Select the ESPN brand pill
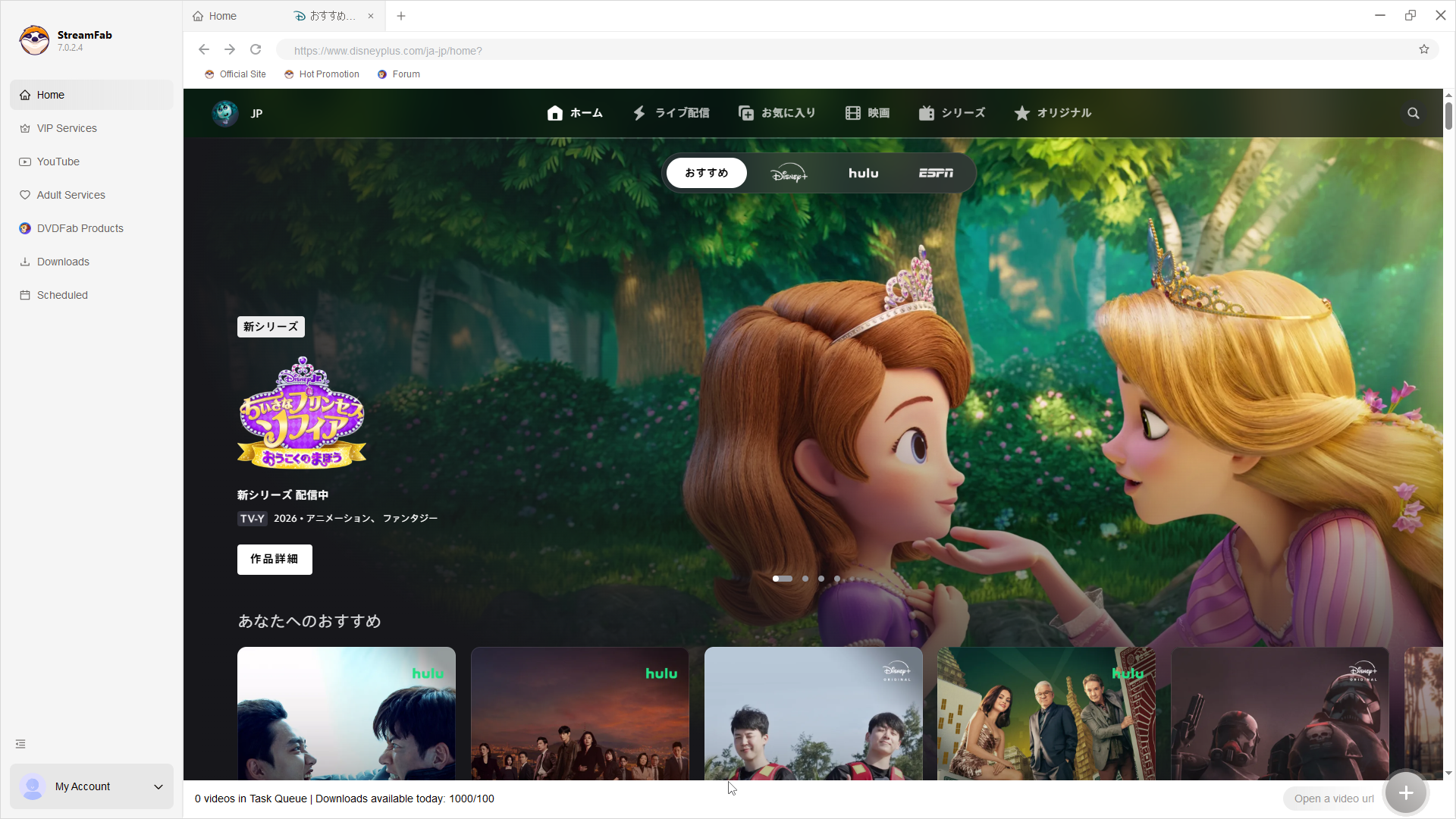This screenshot has width=1456, height=819. click(936, 174)
